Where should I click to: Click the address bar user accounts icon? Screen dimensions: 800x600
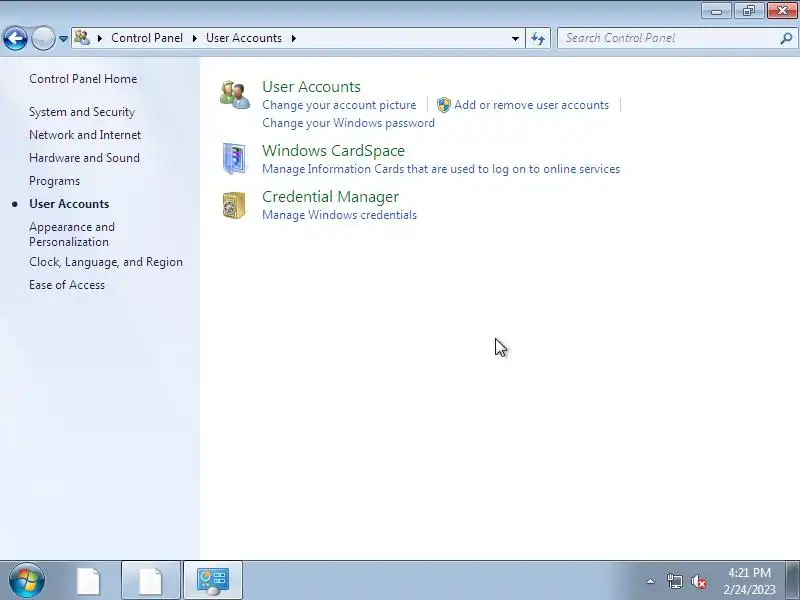pyautogui.click(x=82, y=38)
